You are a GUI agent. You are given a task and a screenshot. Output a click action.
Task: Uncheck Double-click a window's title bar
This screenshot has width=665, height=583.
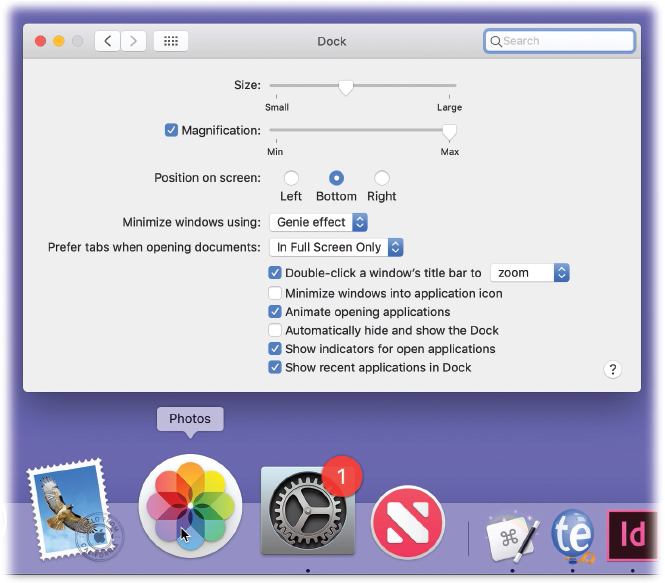(x=275, y=272)
